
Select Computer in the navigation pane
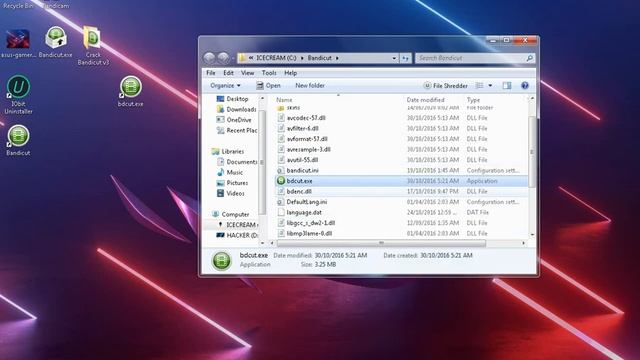pyautogui.click(x=231, y=214)
